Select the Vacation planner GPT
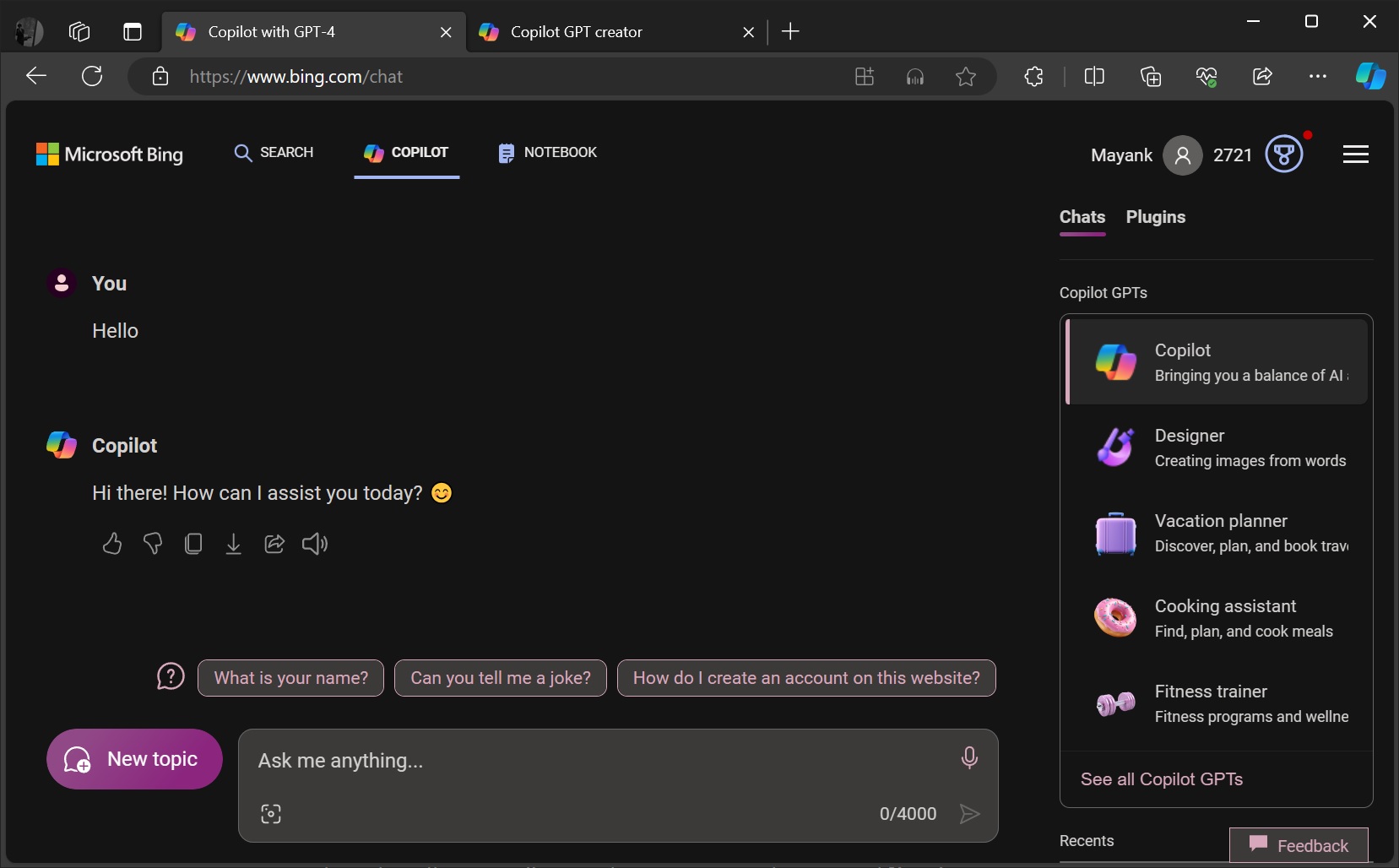The height and width of the screenshot is (868, 1399). pos(1217,533)
